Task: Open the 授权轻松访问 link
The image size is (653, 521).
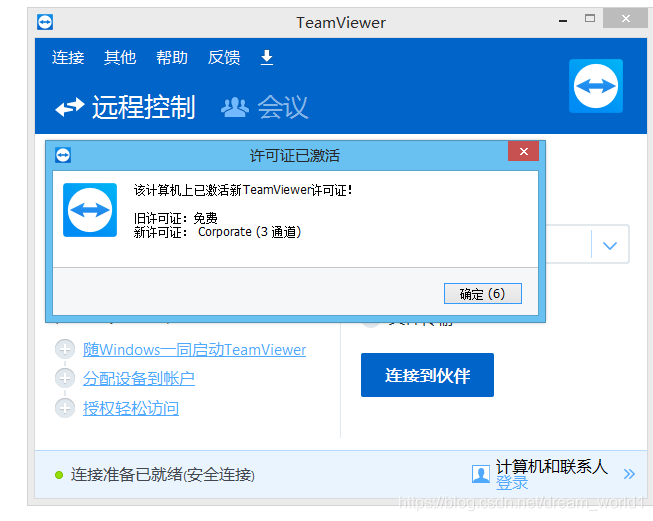Action: click(x=131, y=408)
